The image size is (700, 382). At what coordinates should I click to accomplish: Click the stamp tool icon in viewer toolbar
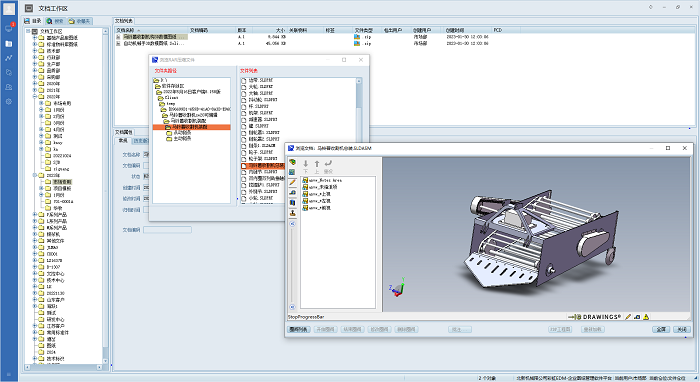292,213
